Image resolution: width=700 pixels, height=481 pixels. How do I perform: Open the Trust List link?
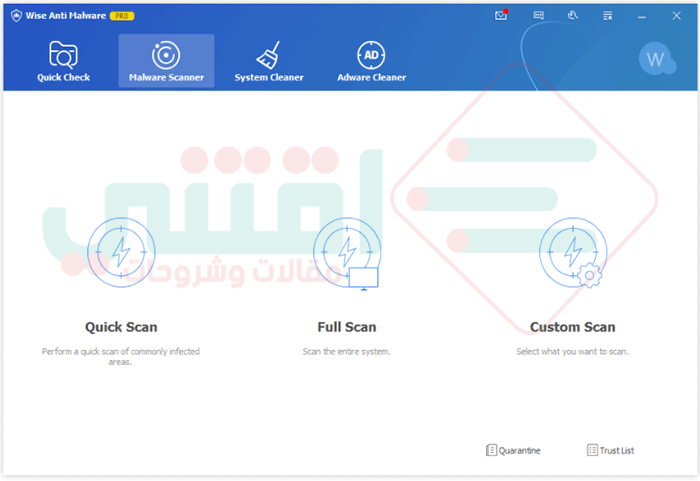click(611, 450)
